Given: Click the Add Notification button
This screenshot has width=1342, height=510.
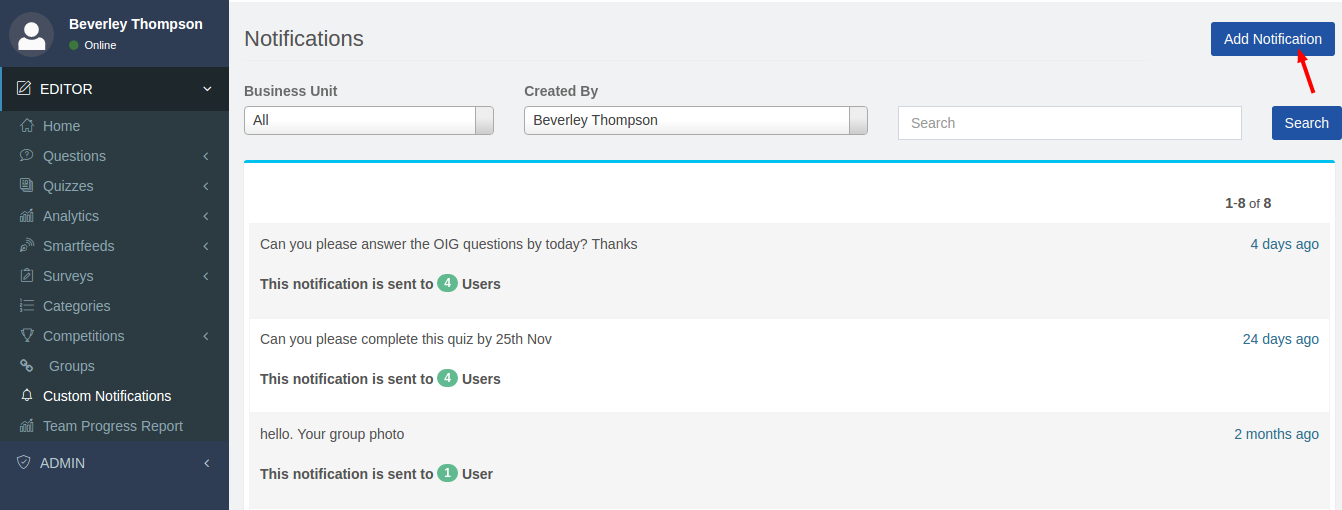Looking at the screenshot, I should click(1272, 39).
